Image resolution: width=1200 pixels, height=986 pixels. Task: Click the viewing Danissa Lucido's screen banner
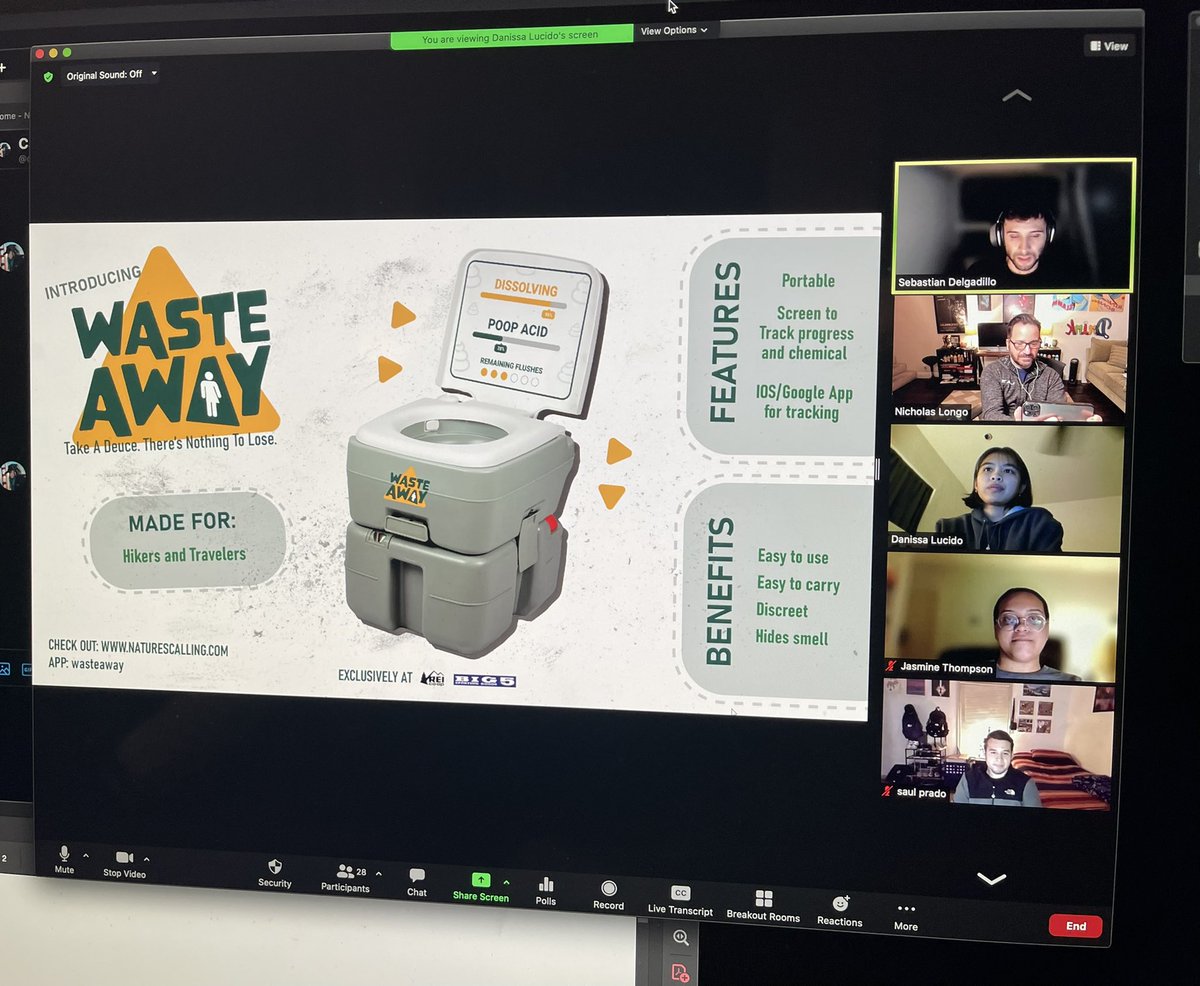[x=510, y=37]
